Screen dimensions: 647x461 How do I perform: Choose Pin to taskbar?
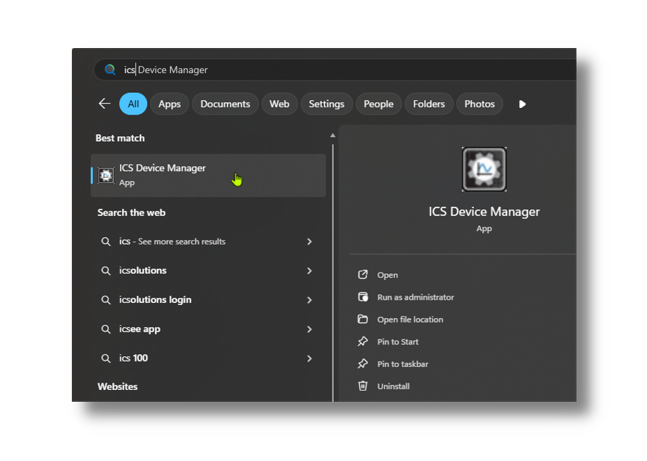(403, 364)
